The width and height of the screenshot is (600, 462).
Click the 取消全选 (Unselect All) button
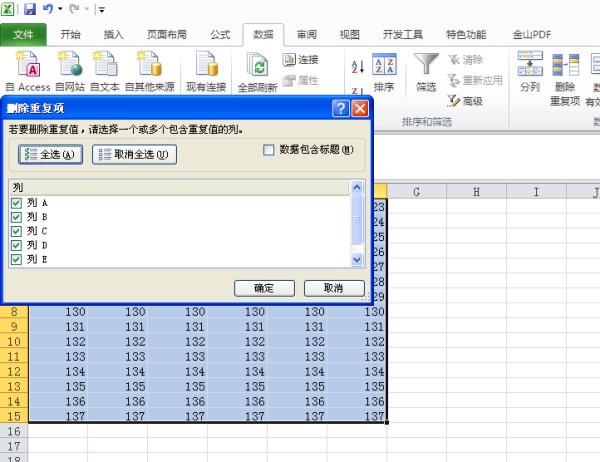click(x=134, y=155)
